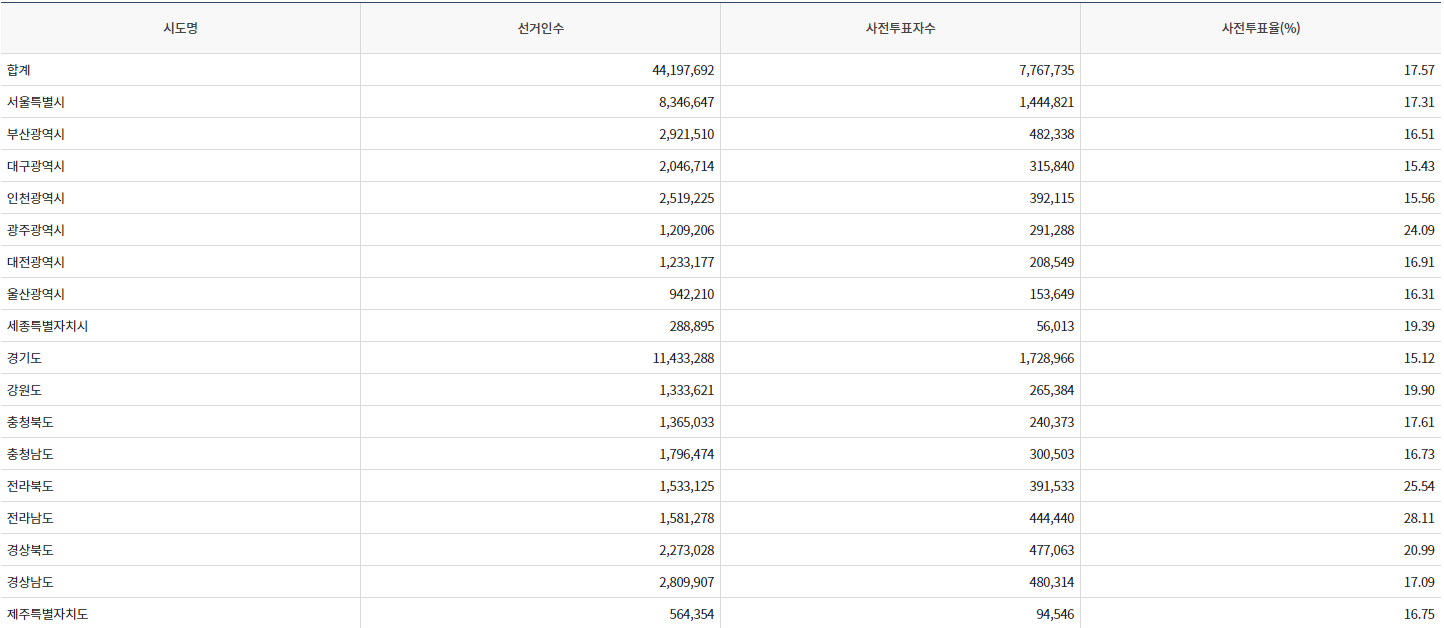Click 대구광역시 early voters 315,840
Image resolution: width=1444 pixels, height=628 pixels.
tap(1050, 166)
